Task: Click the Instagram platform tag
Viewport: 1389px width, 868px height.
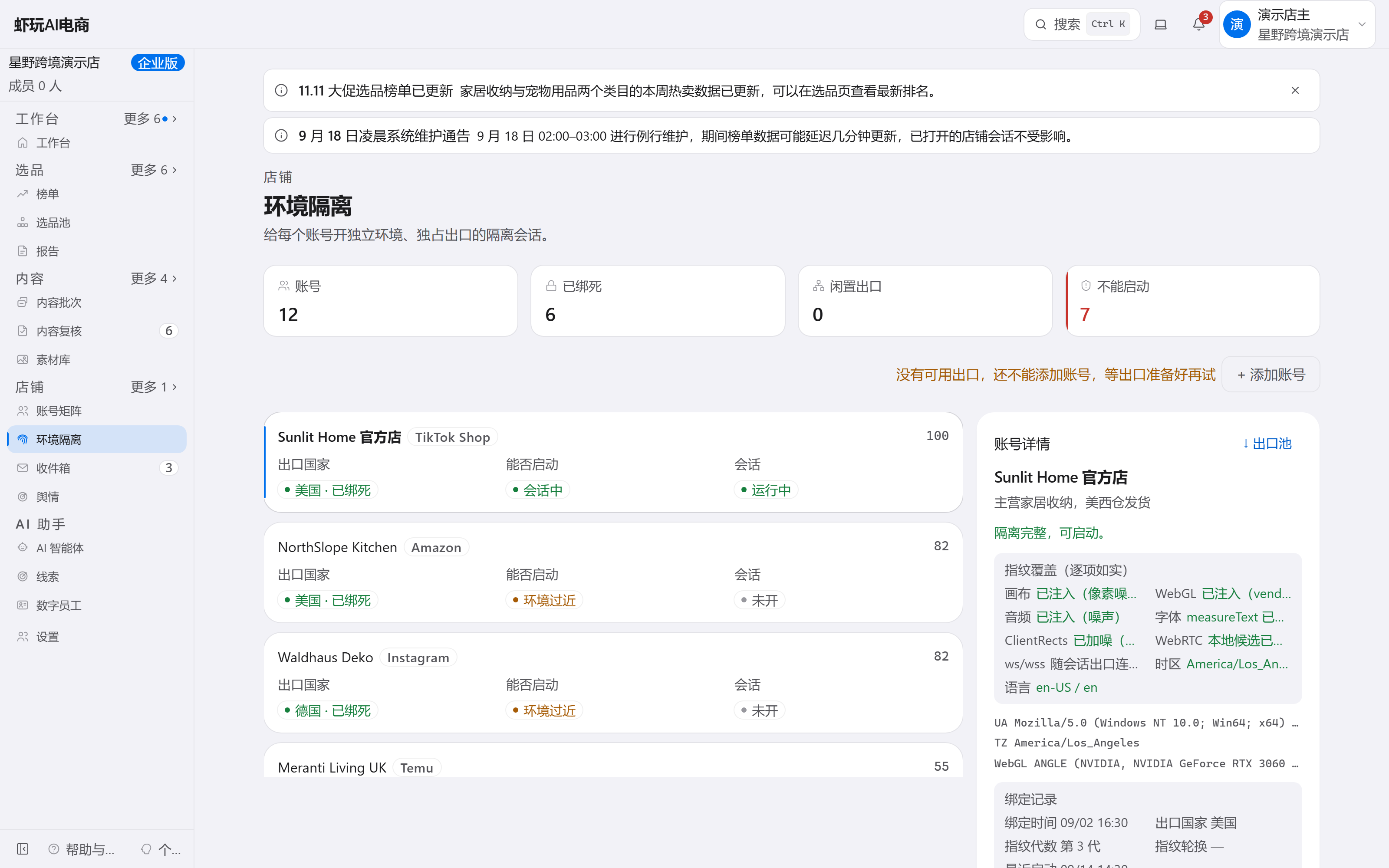Action: tap(418, 658)
